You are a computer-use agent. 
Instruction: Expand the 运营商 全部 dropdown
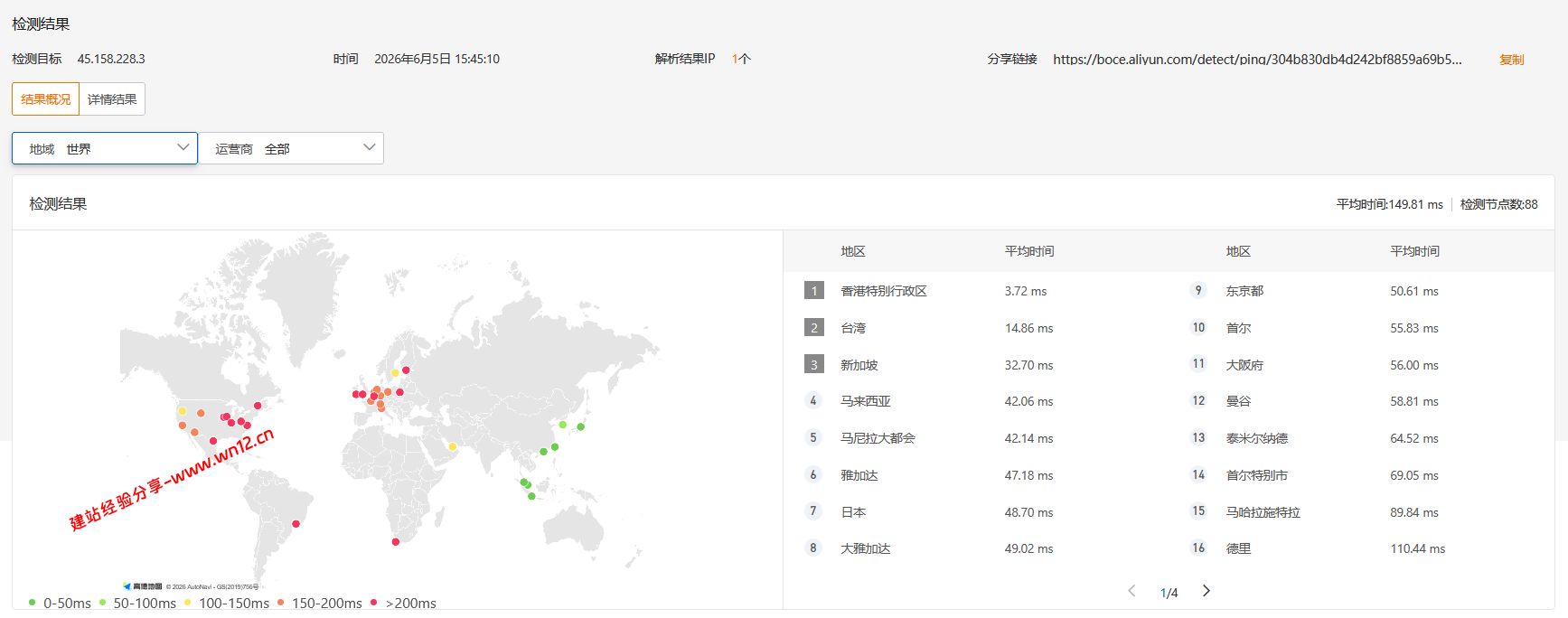click(x=291, y=148)
